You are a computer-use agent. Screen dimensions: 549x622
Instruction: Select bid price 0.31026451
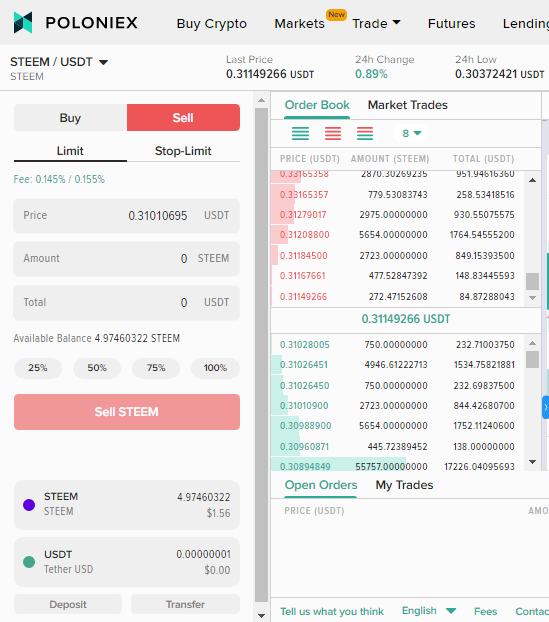(304, 365)
